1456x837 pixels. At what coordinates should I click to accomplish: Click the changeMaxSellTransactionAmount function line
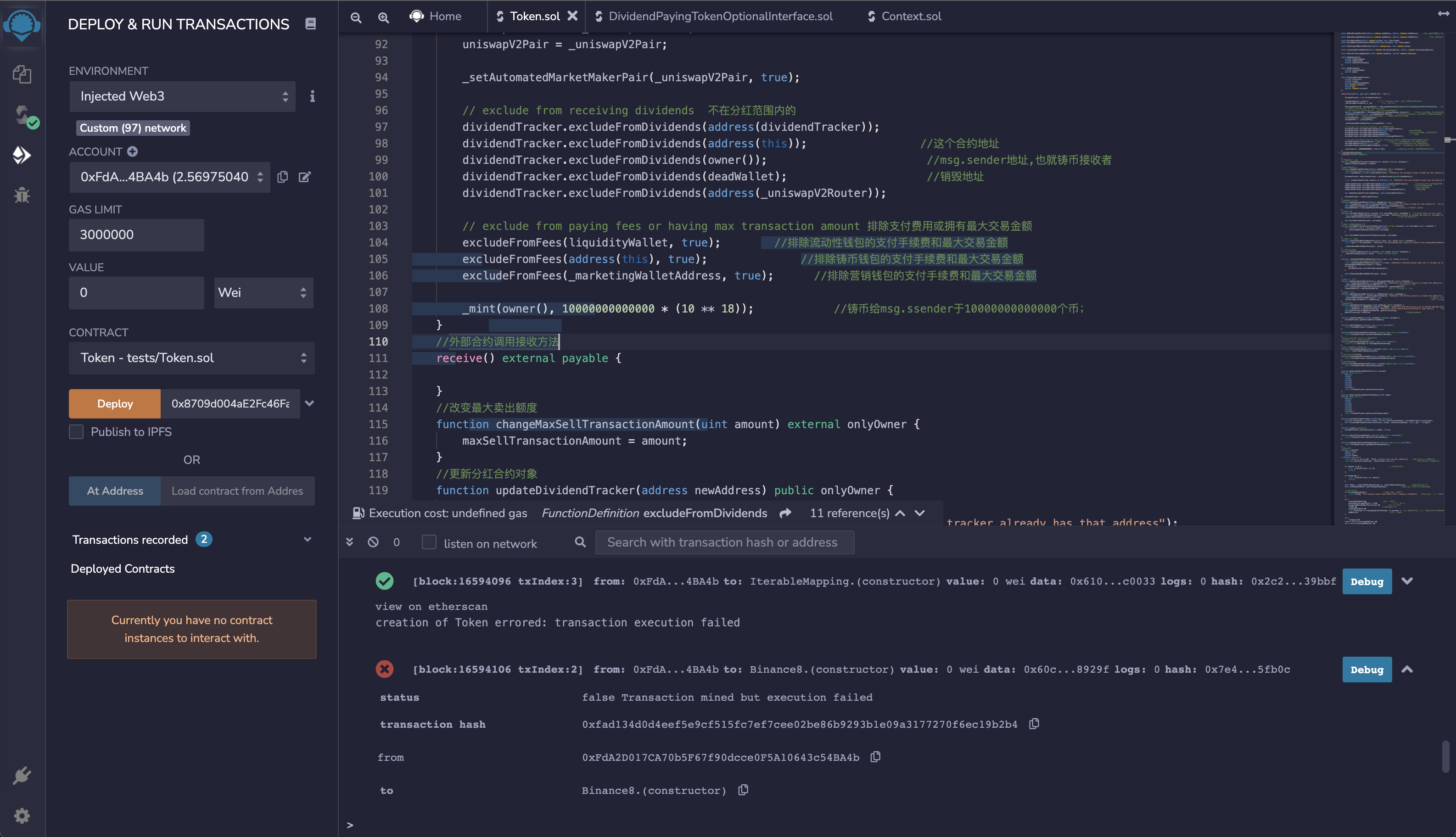click(x=678, y=424)
